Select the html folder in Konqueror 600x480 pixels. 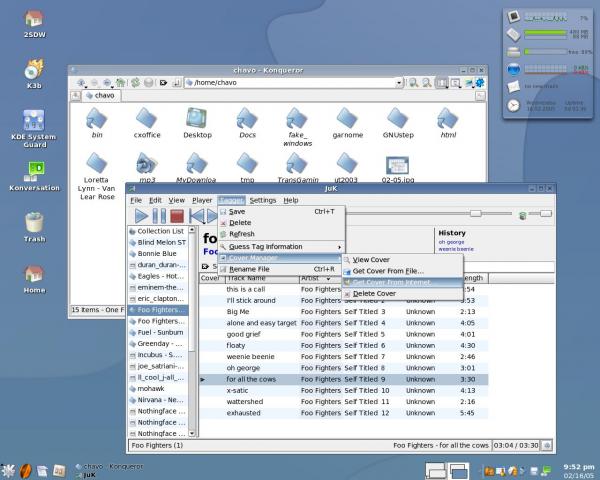448,122
